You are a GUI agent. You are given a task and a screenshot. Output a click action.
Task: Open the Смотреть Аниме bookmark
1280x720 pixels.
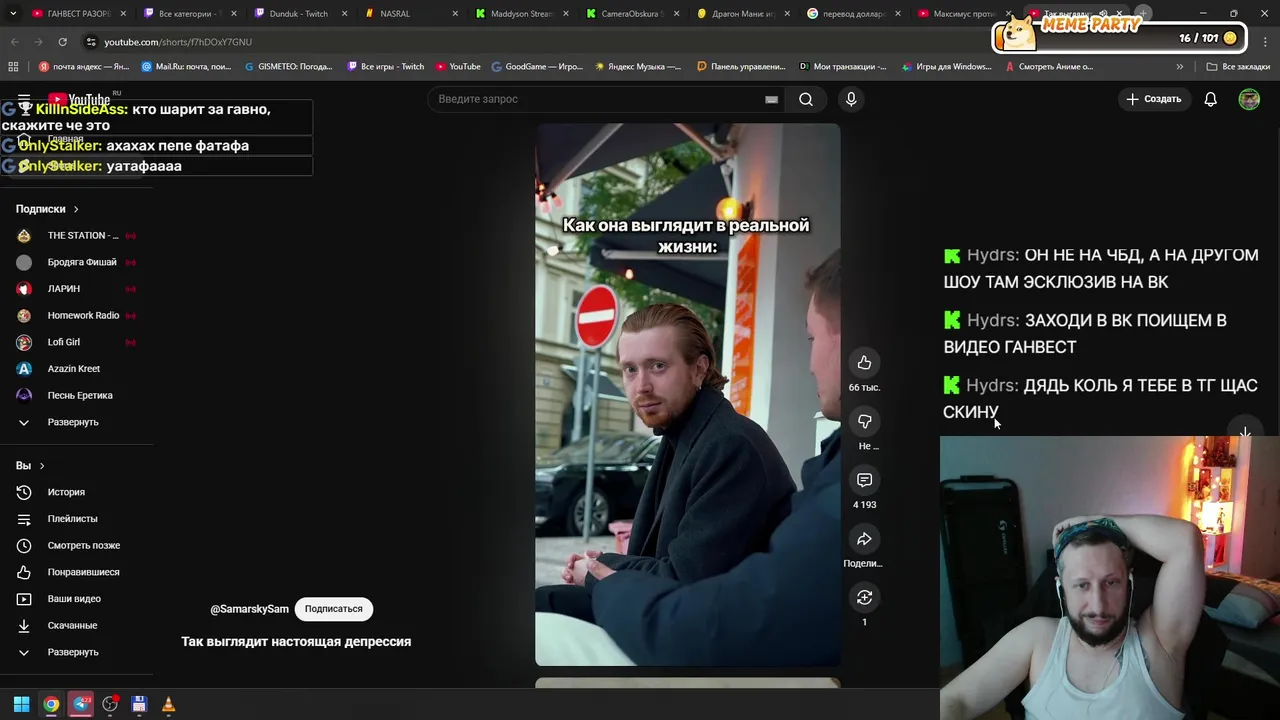pyautogui.click(x=1048, y=66)
